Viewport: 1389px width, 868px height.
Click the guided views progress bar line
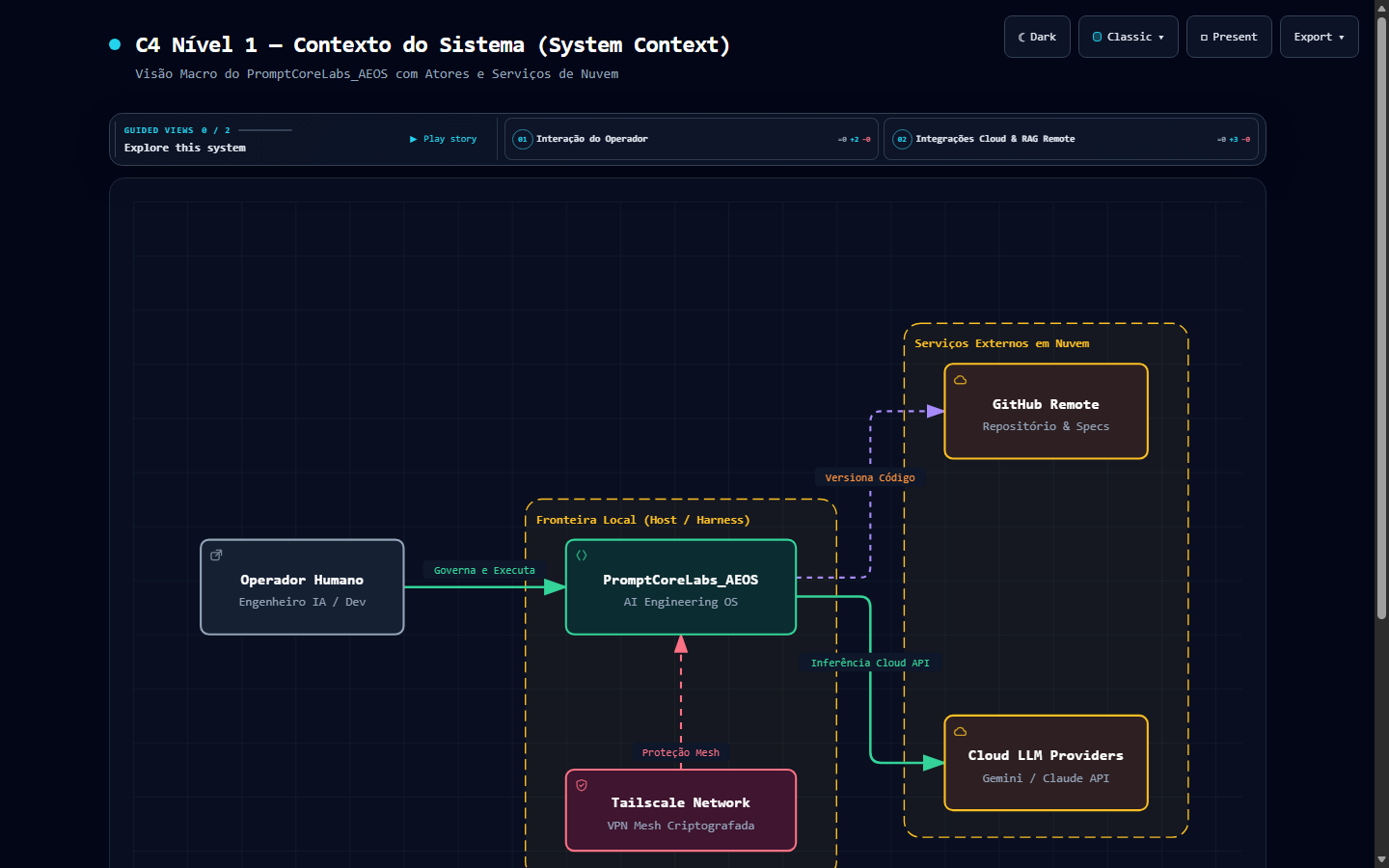pyautogui.click(x=265, y=130)
